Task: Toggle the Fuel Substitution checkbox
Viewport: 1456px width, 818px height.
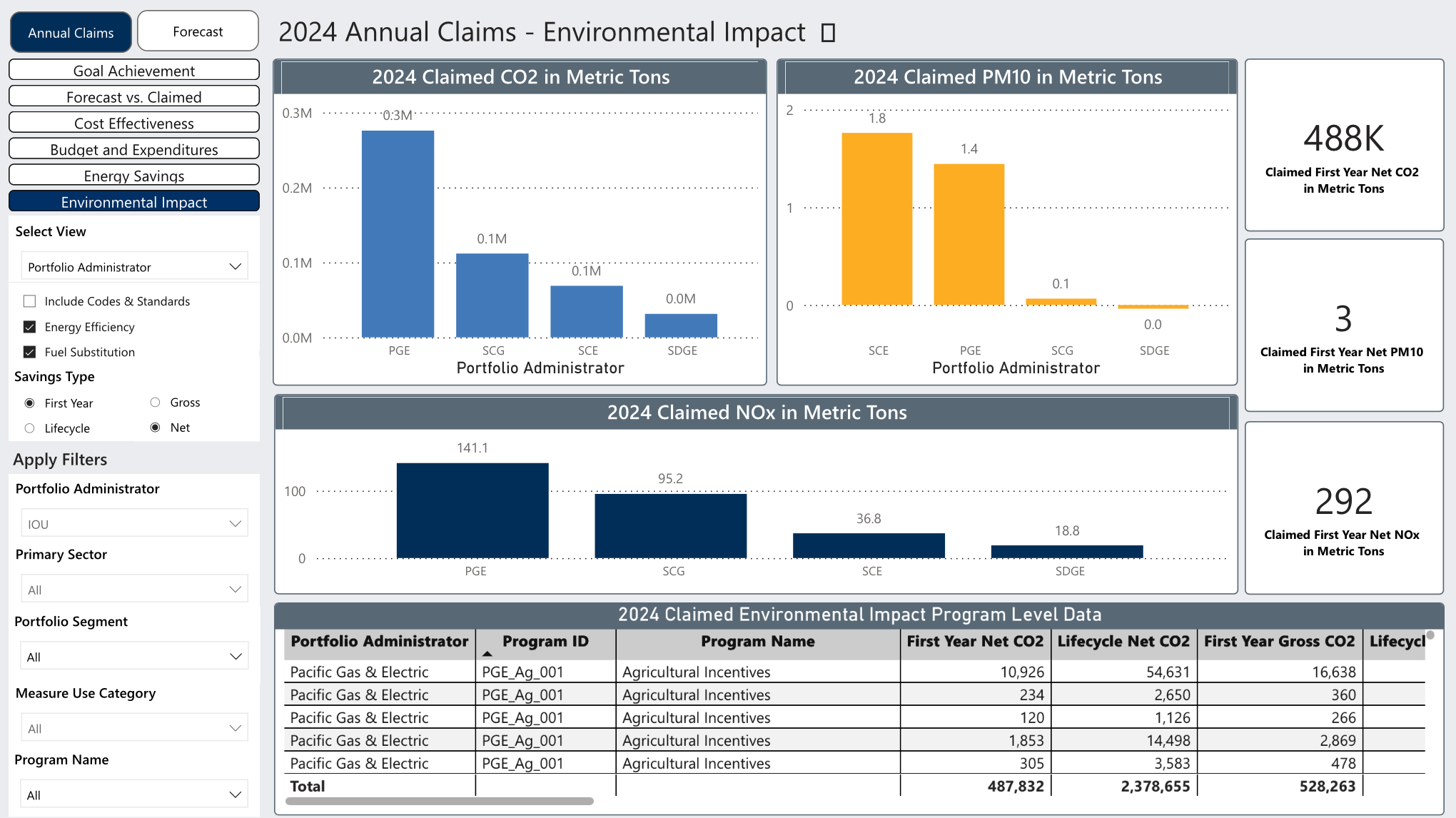Action: (29, 352)
